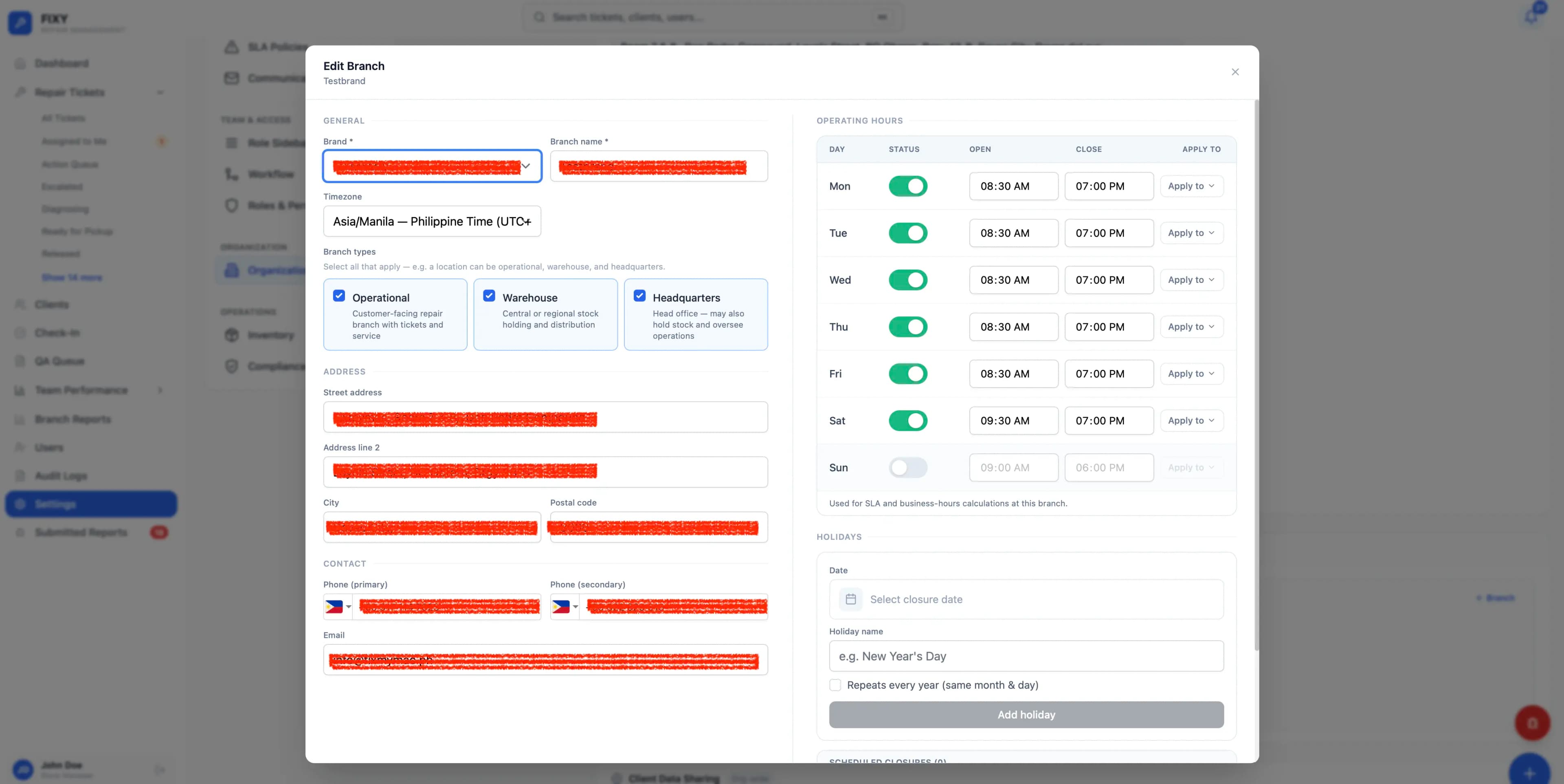Uncheck the Operational branch type
The image size is (1564, 784).
click(x=339, y=296)
